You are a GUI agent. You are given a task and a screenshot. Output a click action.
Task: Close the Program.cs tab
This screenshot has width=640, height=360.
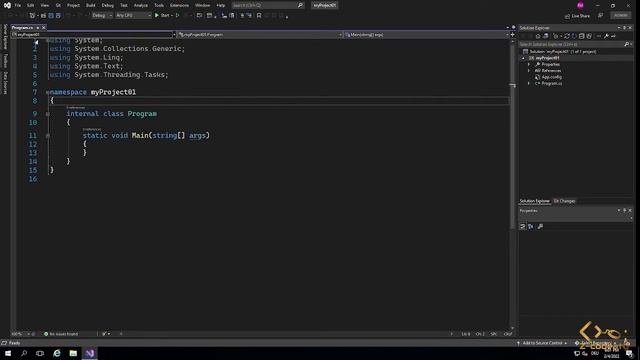44,28
